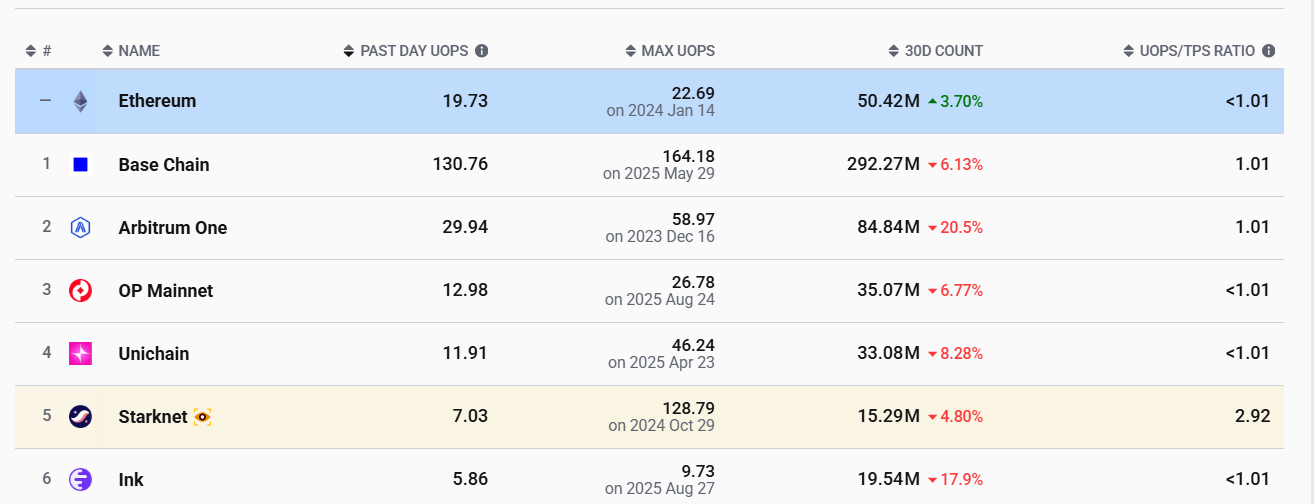Open the Unichain project link
1314x504 pixels.
click(x=154, y=354)
